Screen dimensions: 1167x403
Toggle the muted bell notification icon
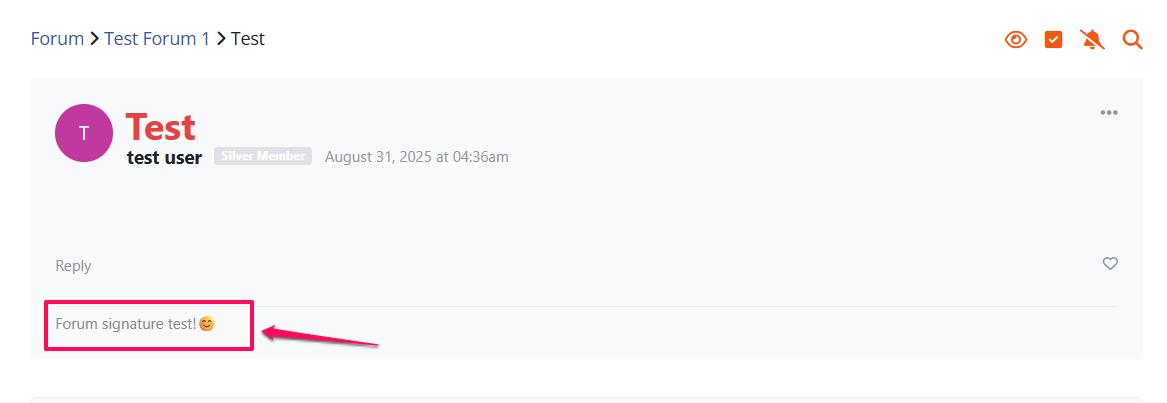point(1093,39)
